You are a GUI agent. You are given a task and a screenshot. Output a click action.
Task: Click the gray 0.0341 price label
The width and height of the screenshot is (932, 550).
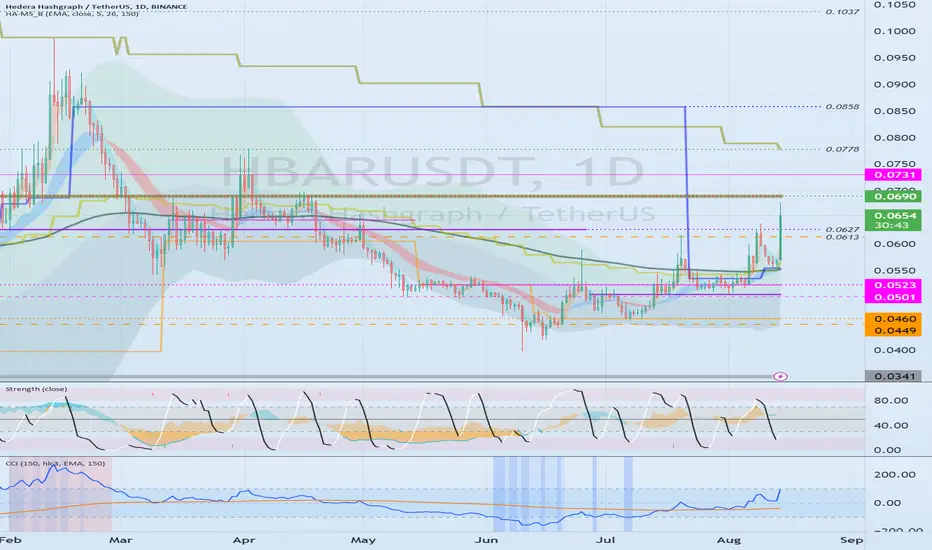pyautogui.click(x=893, y=376)
